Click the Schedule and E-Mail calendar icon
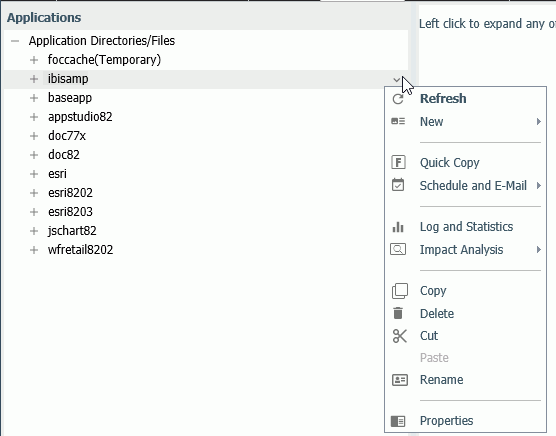Image resolution: width=556 pixels, height=436 pixels. click(x=398, y=185)
